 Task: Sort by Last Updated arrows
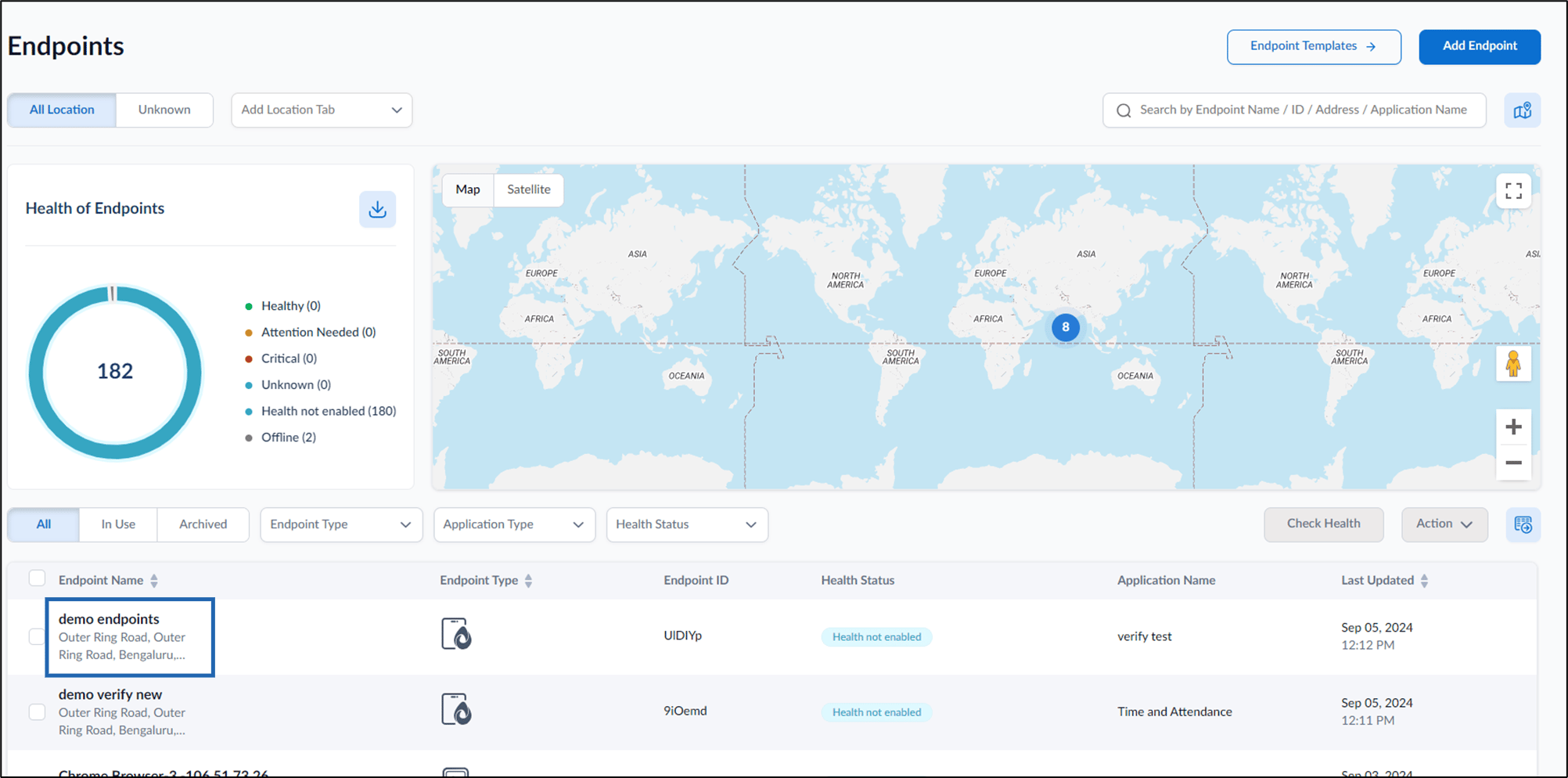pos(1424,581)
